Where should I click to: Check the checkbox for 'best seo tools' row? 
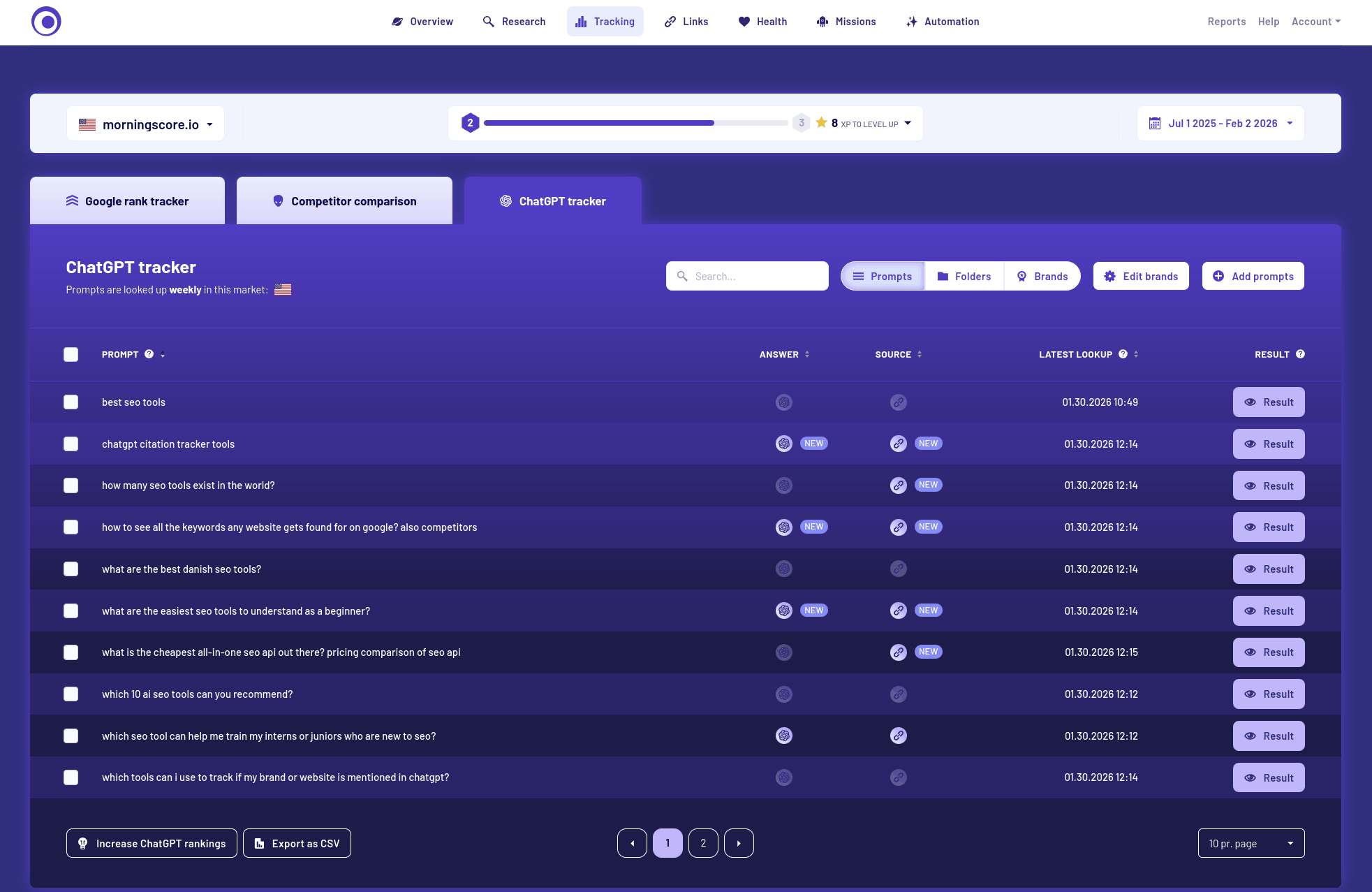[x=71, y=402]
